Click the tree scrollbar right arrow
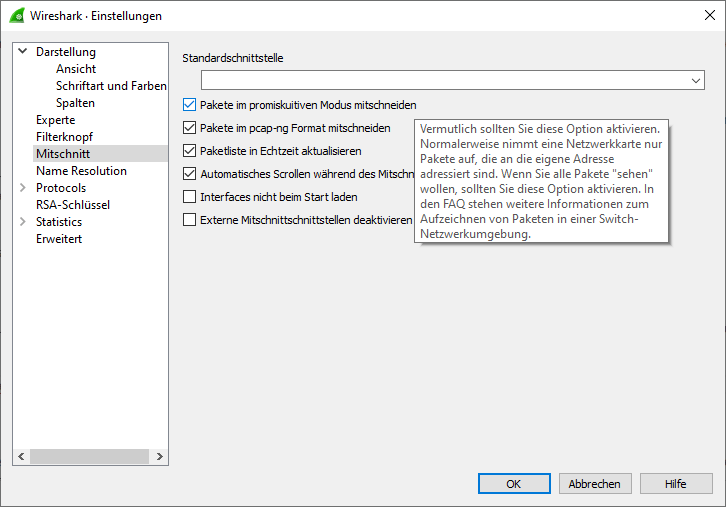Image resolution: width=726 pixels, height=507 pixels. [160, 457]
